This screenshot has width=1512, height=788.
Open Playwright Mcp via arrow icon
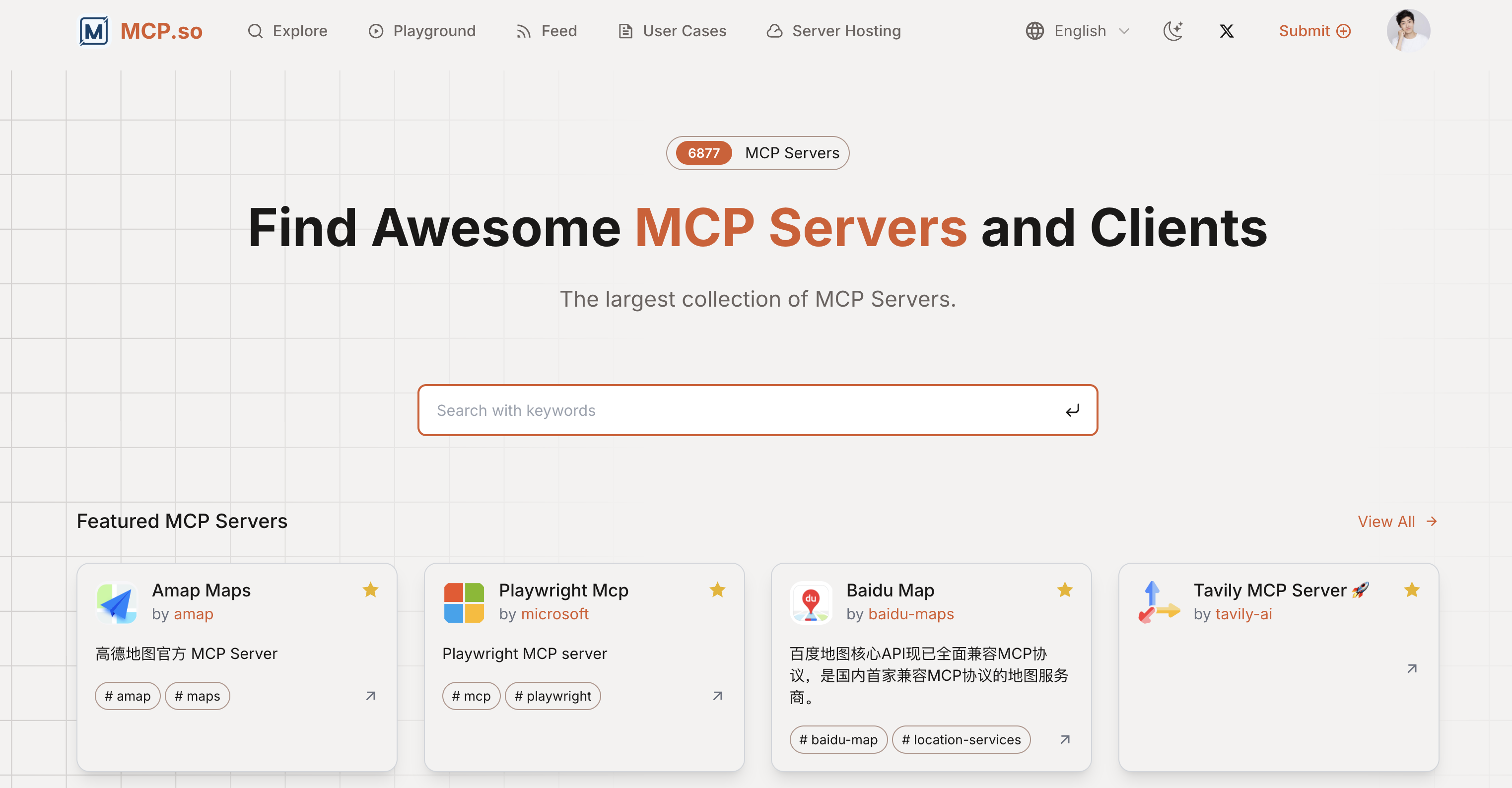tap(717, 696)
